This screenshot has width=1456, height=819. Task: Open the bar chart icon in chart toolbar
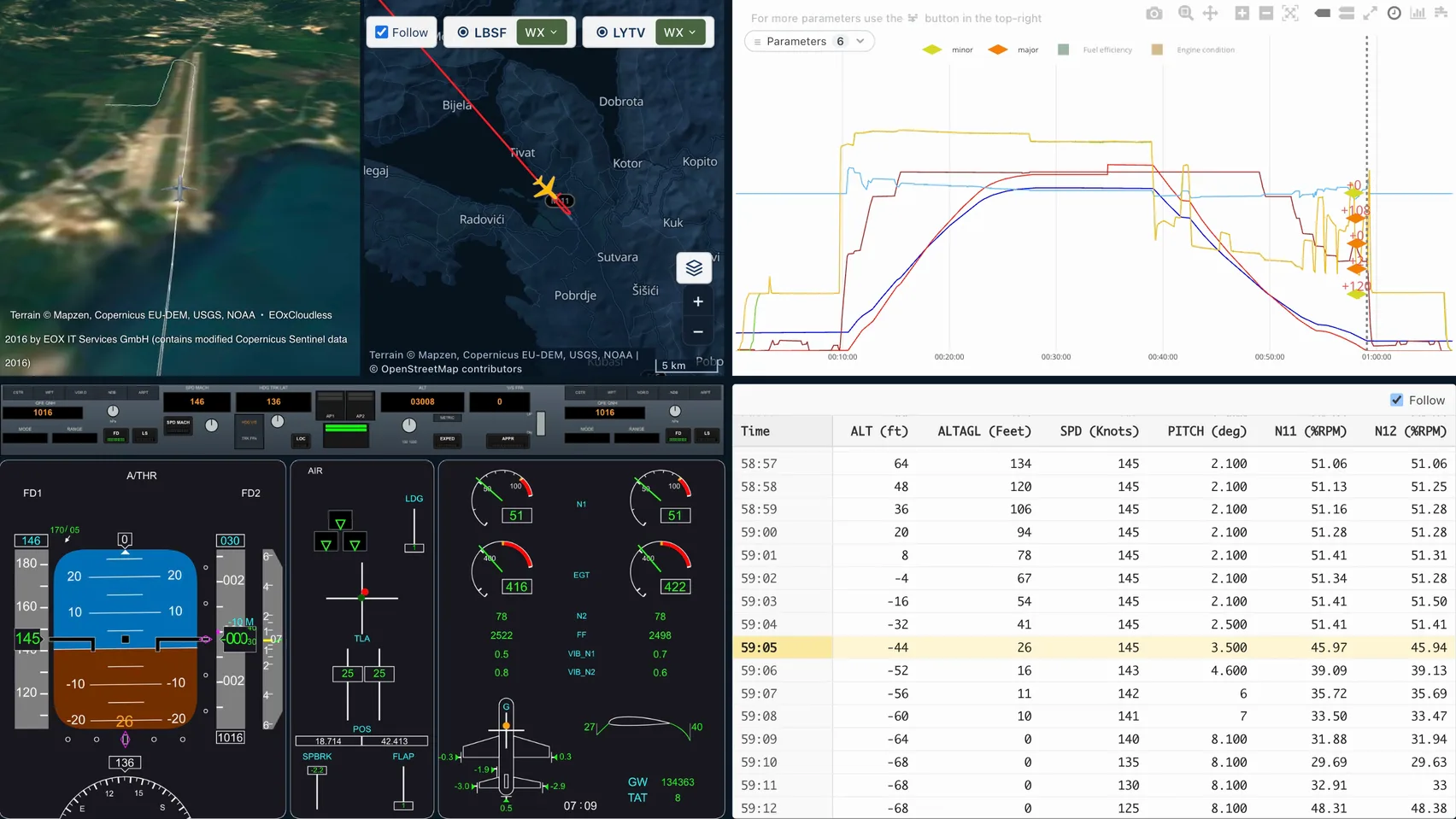click(x=1418, y=13)
